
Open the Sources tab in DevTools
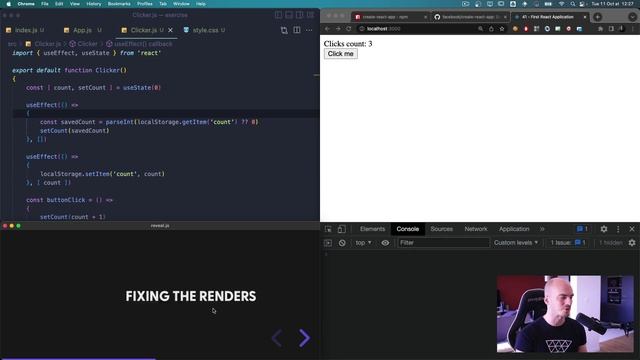(442, 229)
